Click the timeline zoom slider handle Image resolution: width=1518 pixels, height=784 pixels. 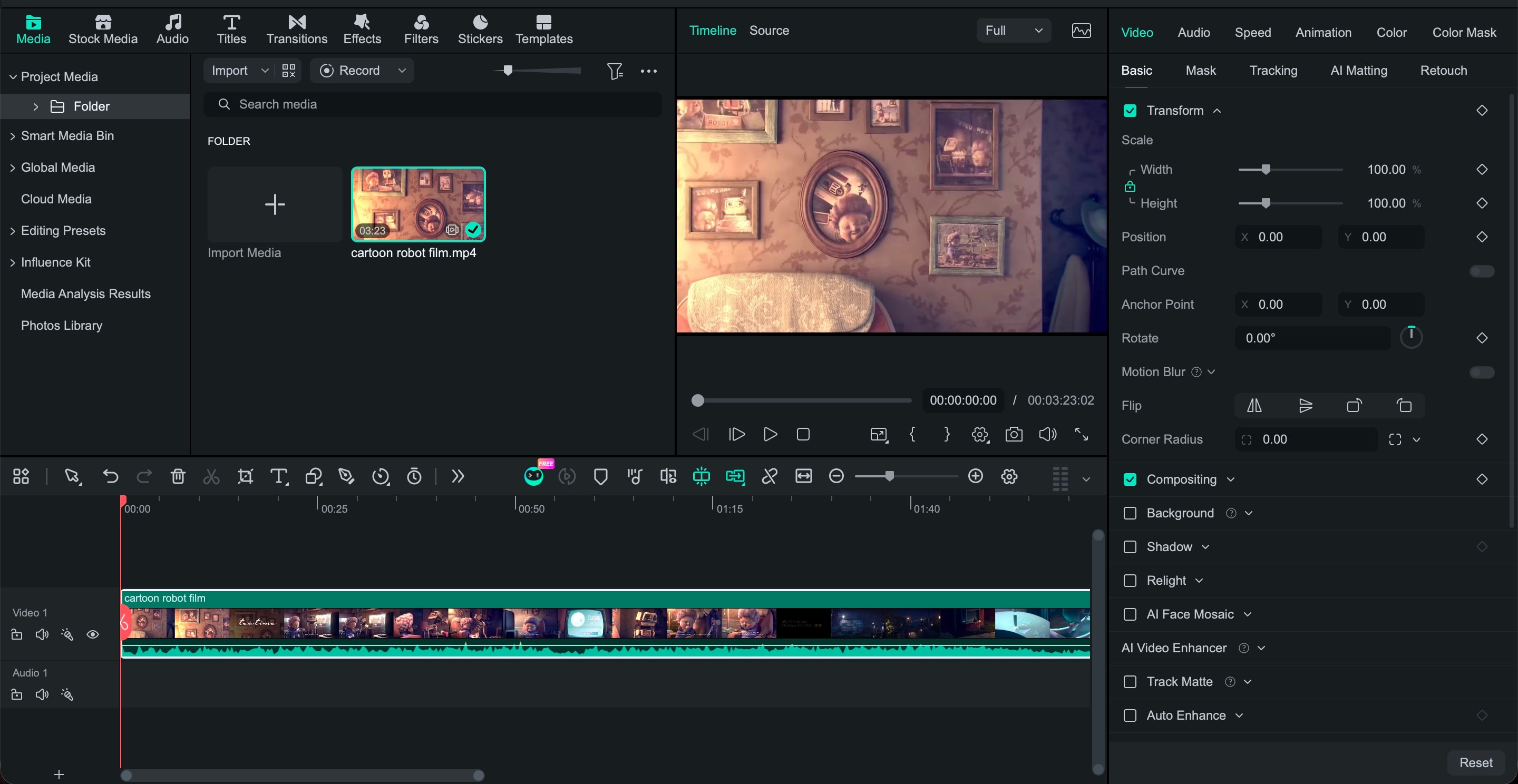889,476
